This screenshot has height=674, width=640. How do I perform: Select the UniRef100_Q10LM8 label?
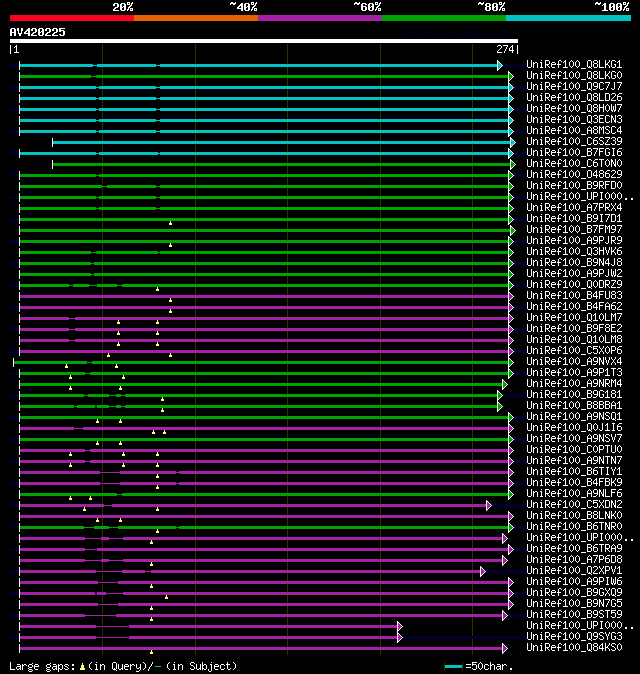(x=574, y=340)
